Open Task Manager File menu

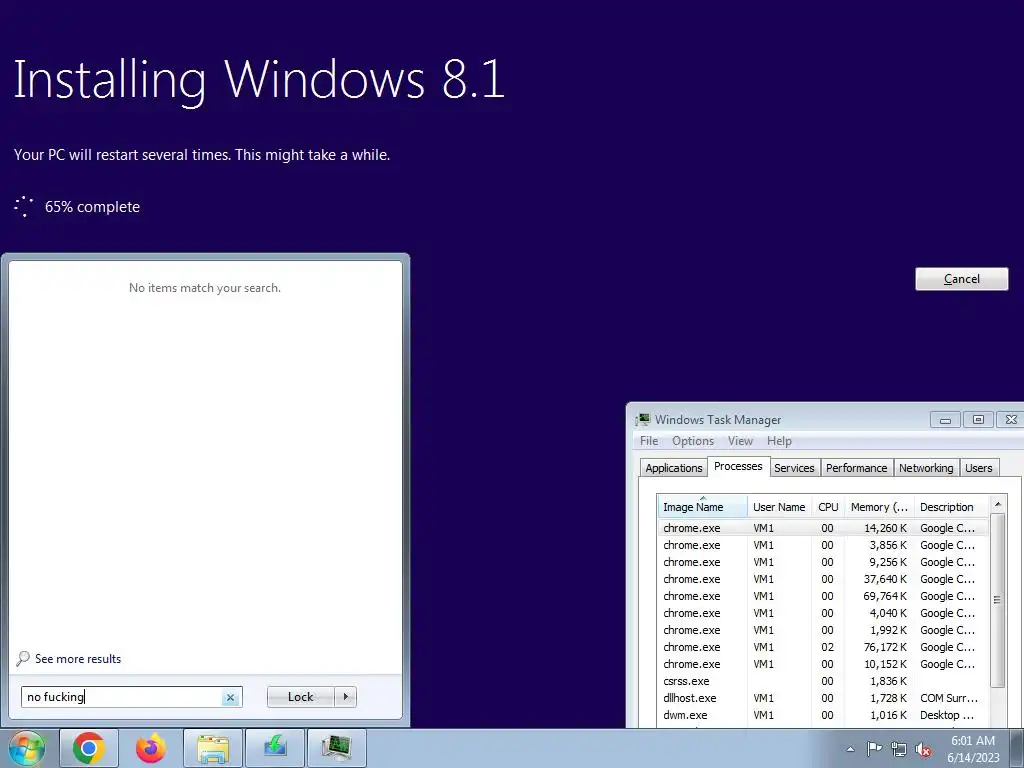click(648, 441)
